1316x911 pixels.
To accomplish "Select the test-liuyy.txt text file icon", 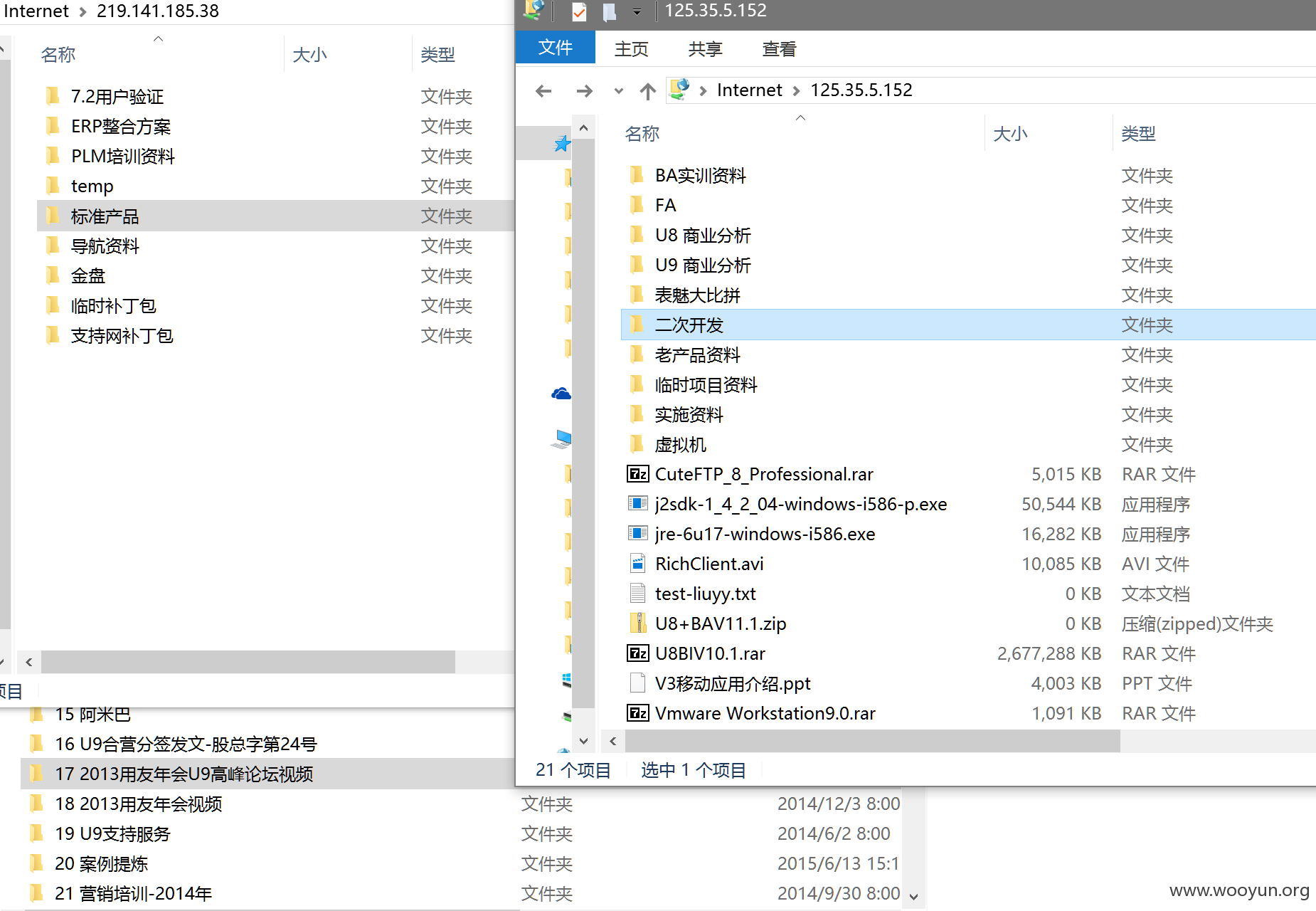I will [637, 594].
